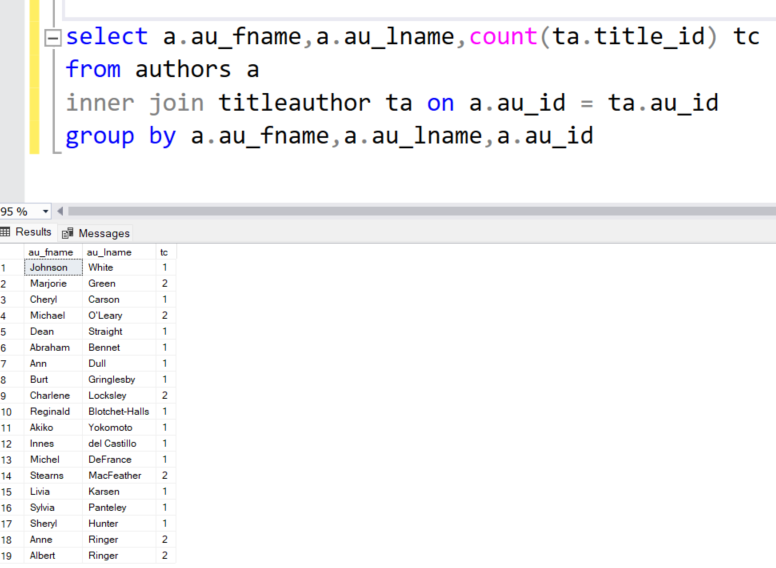Click row header number 19

click(x=12, y=556)
